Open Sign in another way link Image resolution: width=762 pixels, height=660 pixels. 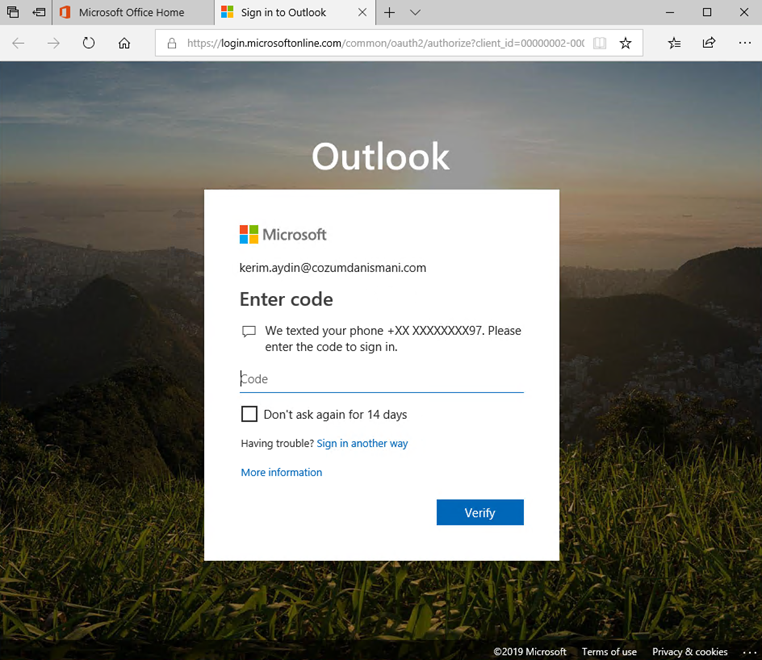click(x=362, y=443)
